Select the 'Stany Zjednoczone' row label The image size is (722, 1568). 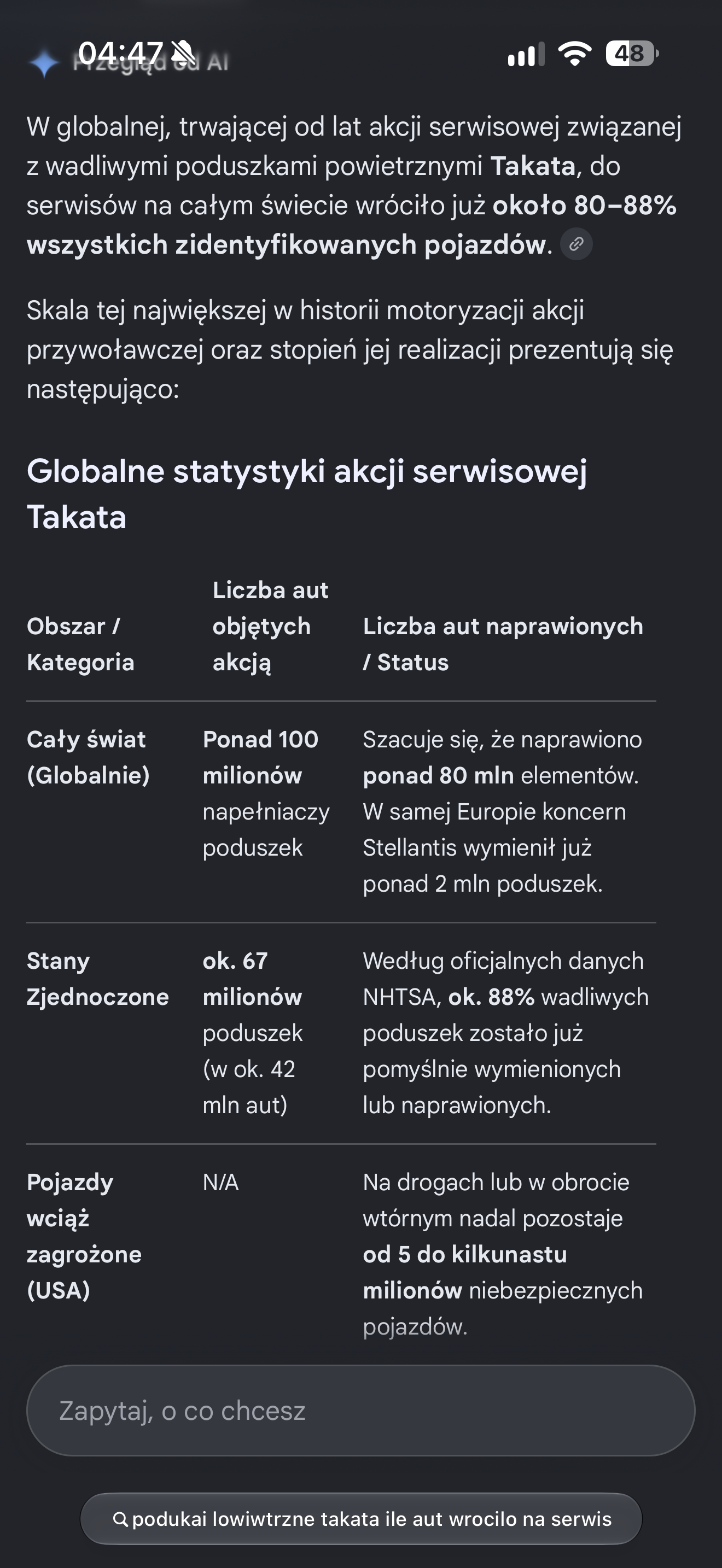point(98,979)
